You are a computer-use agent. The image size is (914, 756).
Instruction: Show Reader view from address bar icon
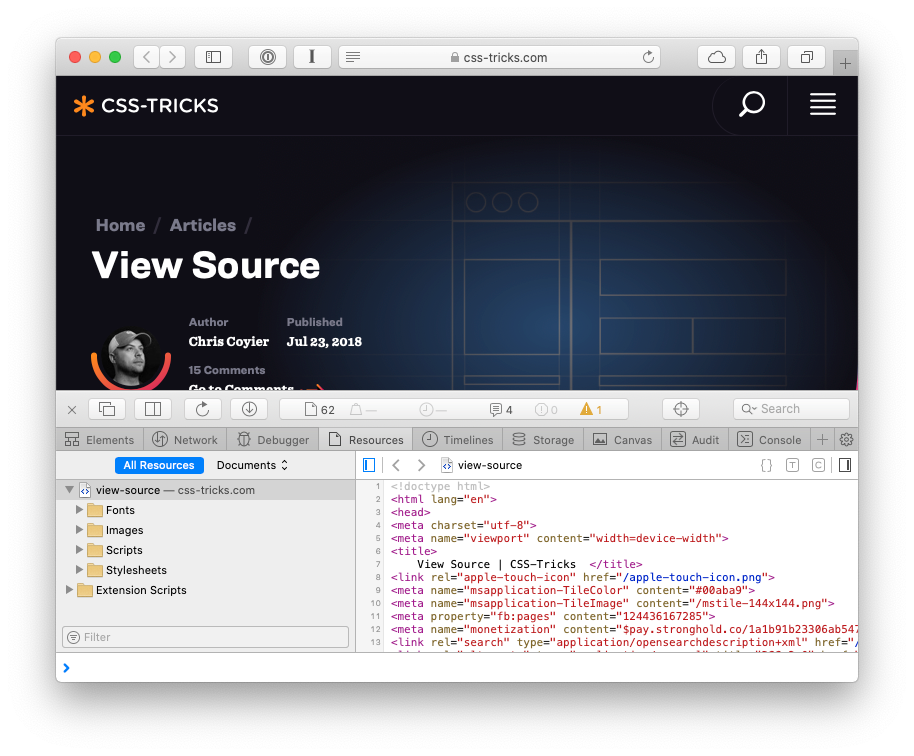353,57
